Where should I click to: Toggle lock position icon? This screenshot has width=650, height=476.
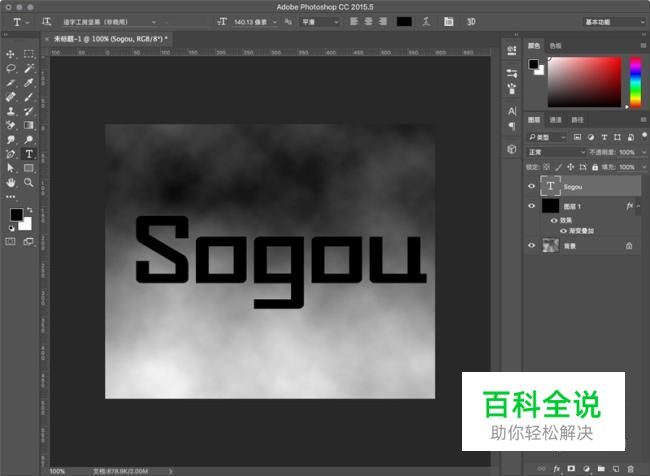(571, 167)
